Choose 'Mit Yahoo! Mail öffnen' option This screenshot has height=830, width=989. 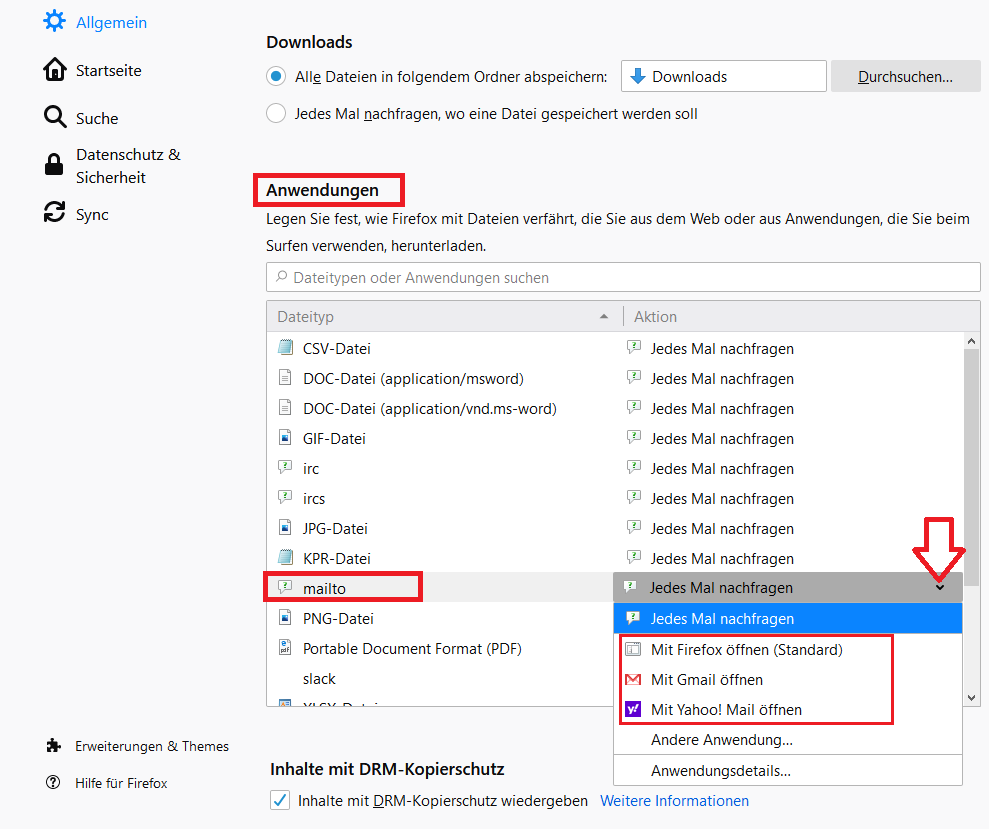click(x=726, y=710)
